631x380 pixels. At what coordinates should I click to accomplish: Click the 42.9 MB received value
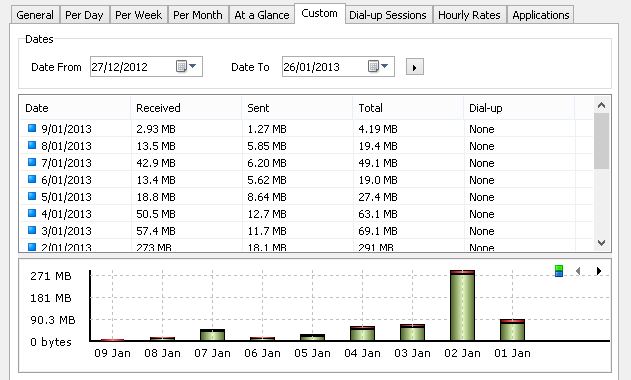(x=156, y=163)
